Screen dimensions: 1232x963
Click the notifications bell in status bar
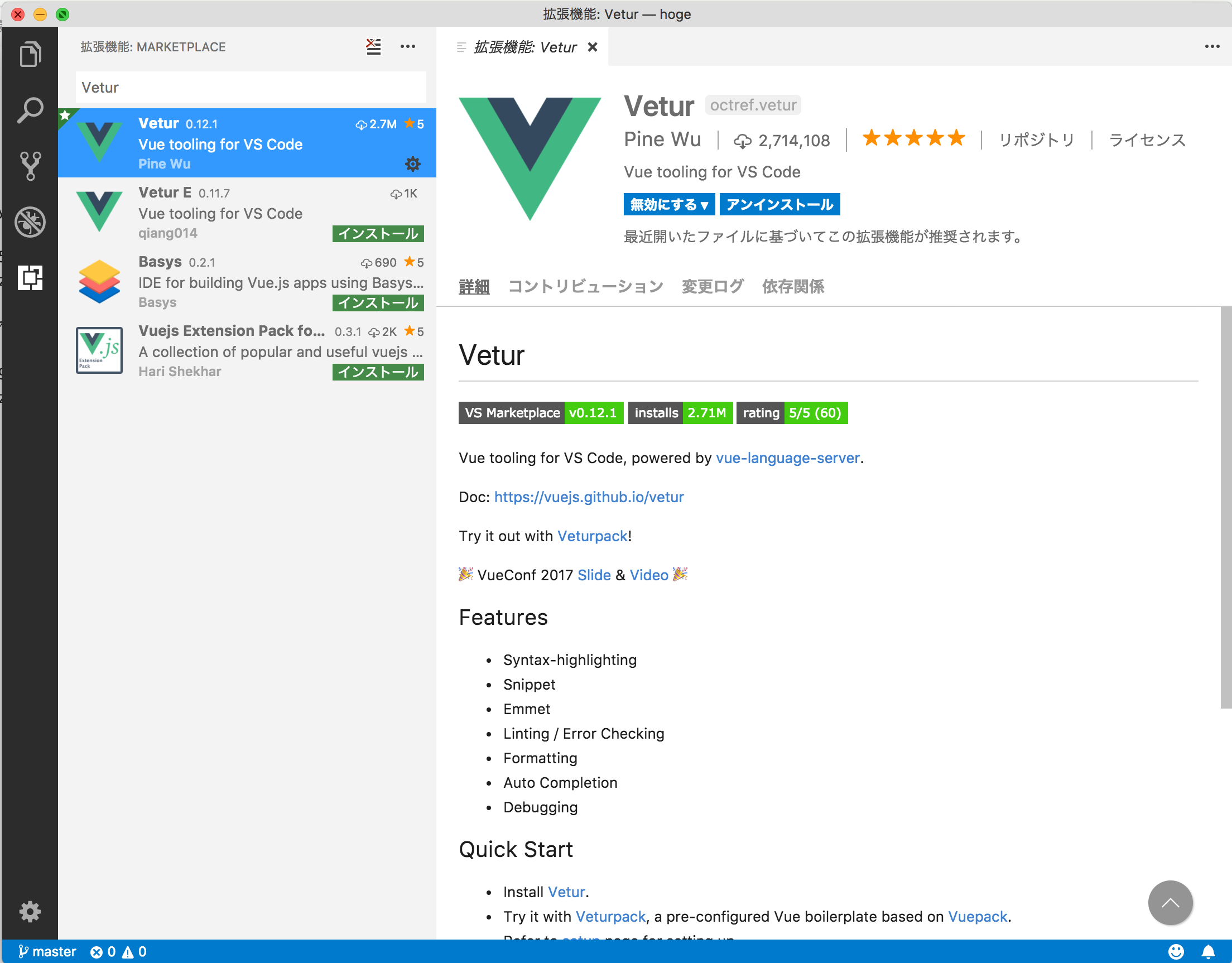[1209, 952]
